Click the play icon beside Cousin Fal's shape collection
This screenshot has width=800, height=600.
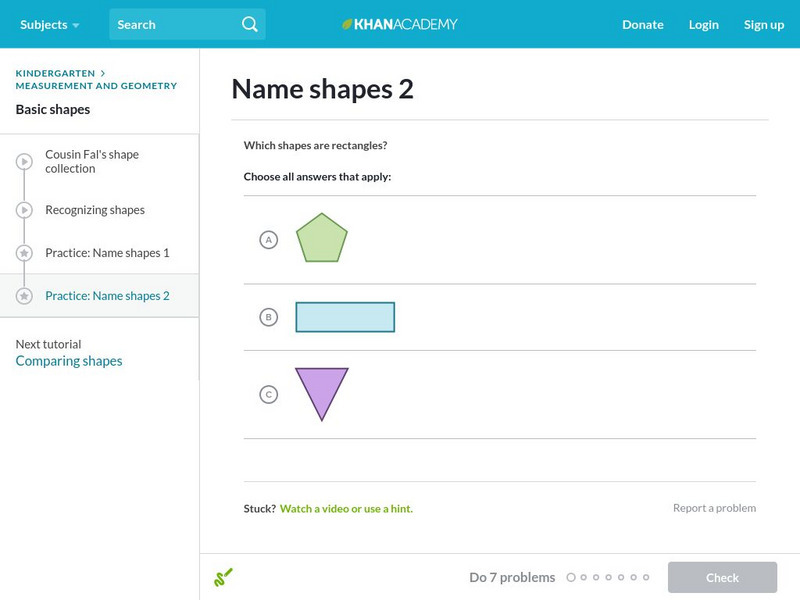(24, 162)
